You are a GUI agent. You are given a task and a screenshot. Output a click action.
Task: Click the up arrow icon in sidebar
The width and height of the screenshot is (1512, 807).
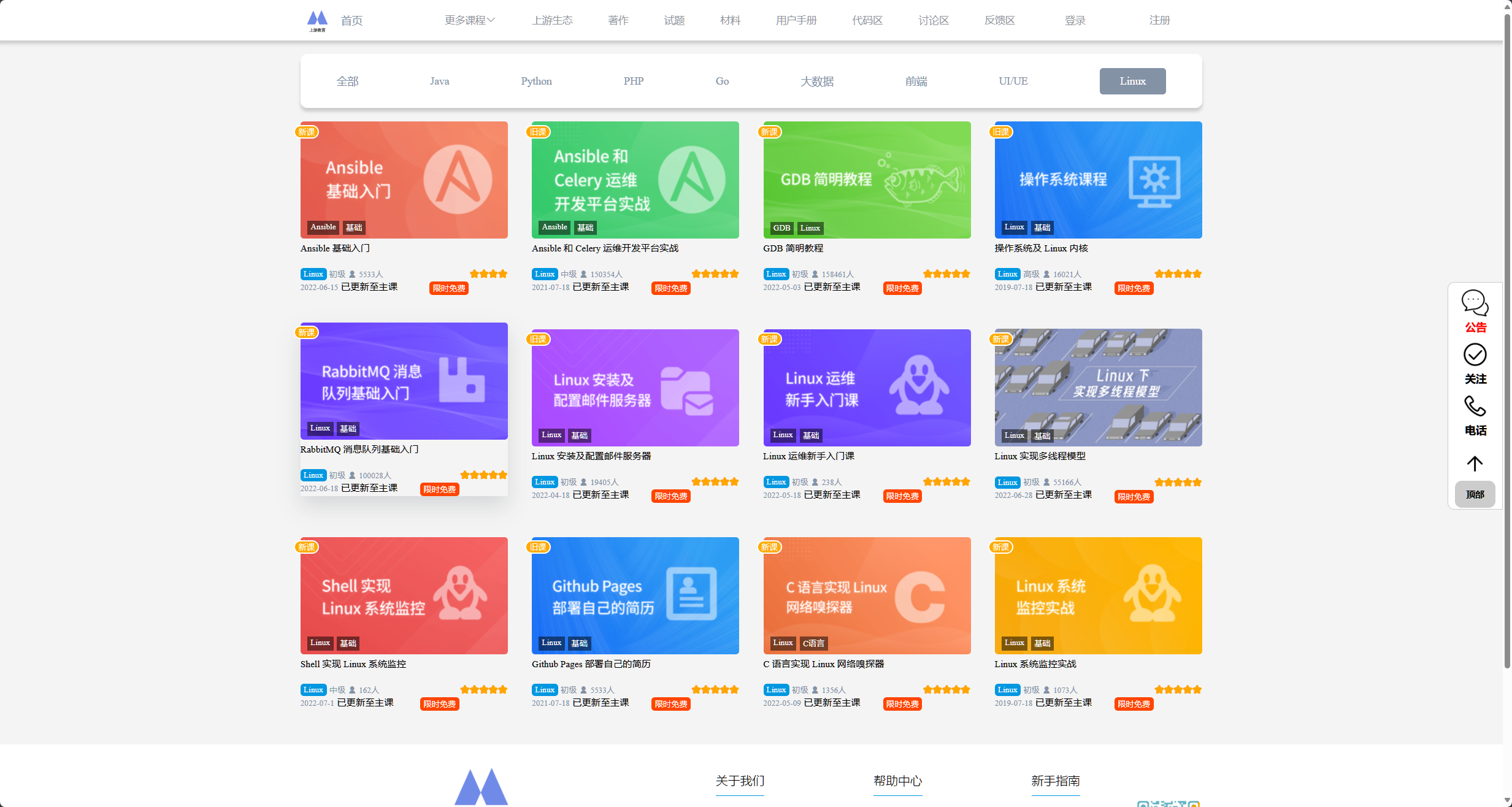pos(1475,464)
